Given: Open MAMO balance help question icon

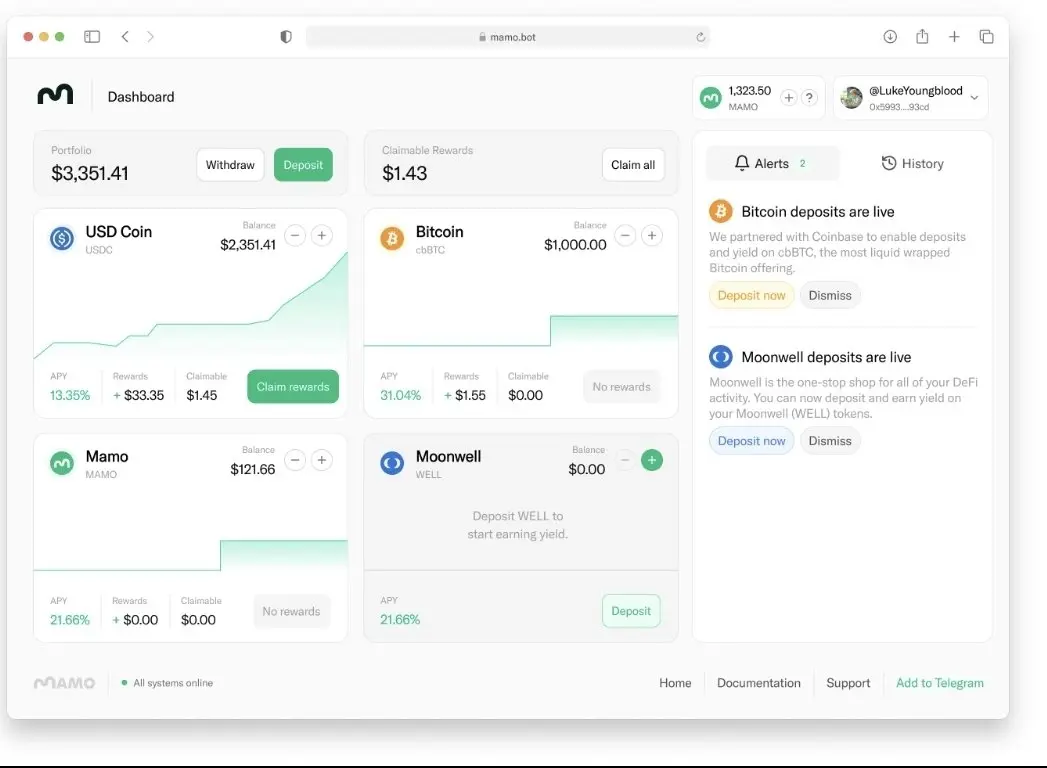Looking at the screenshot, I should coord(809,98).
